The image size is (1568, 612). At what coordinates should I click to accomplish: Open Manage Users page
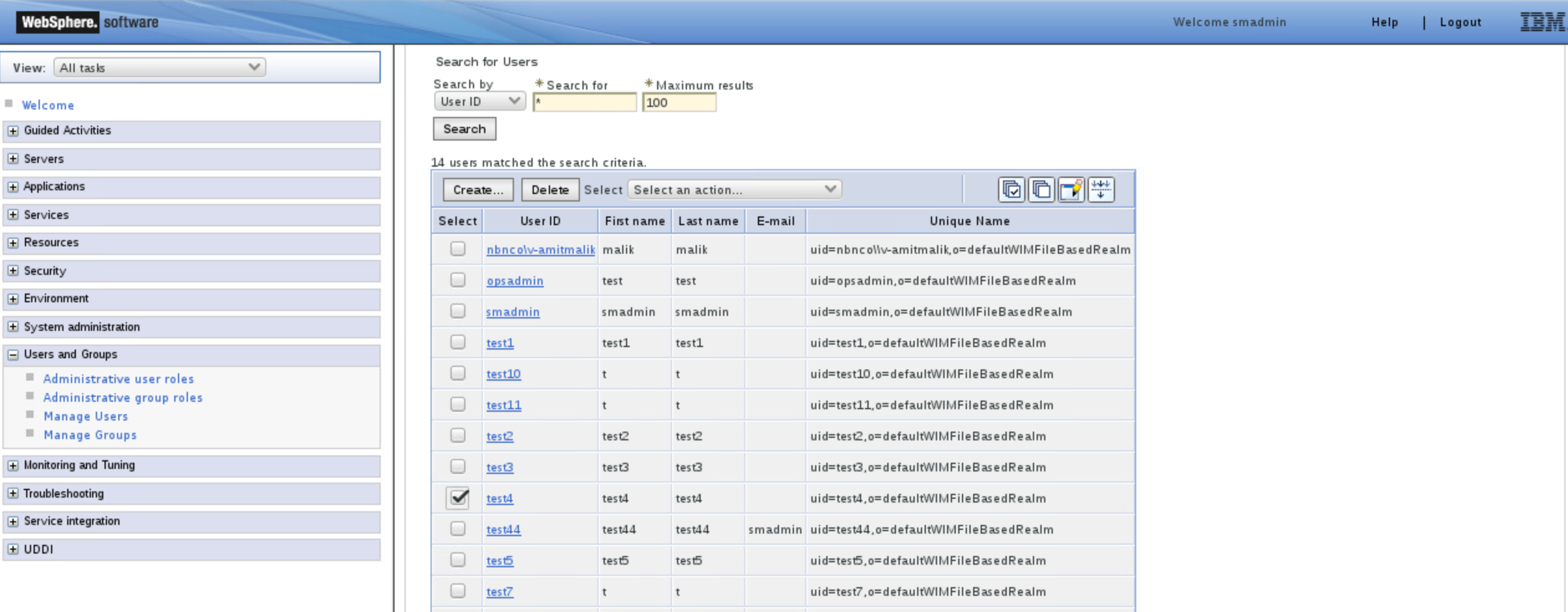(86, 416)
